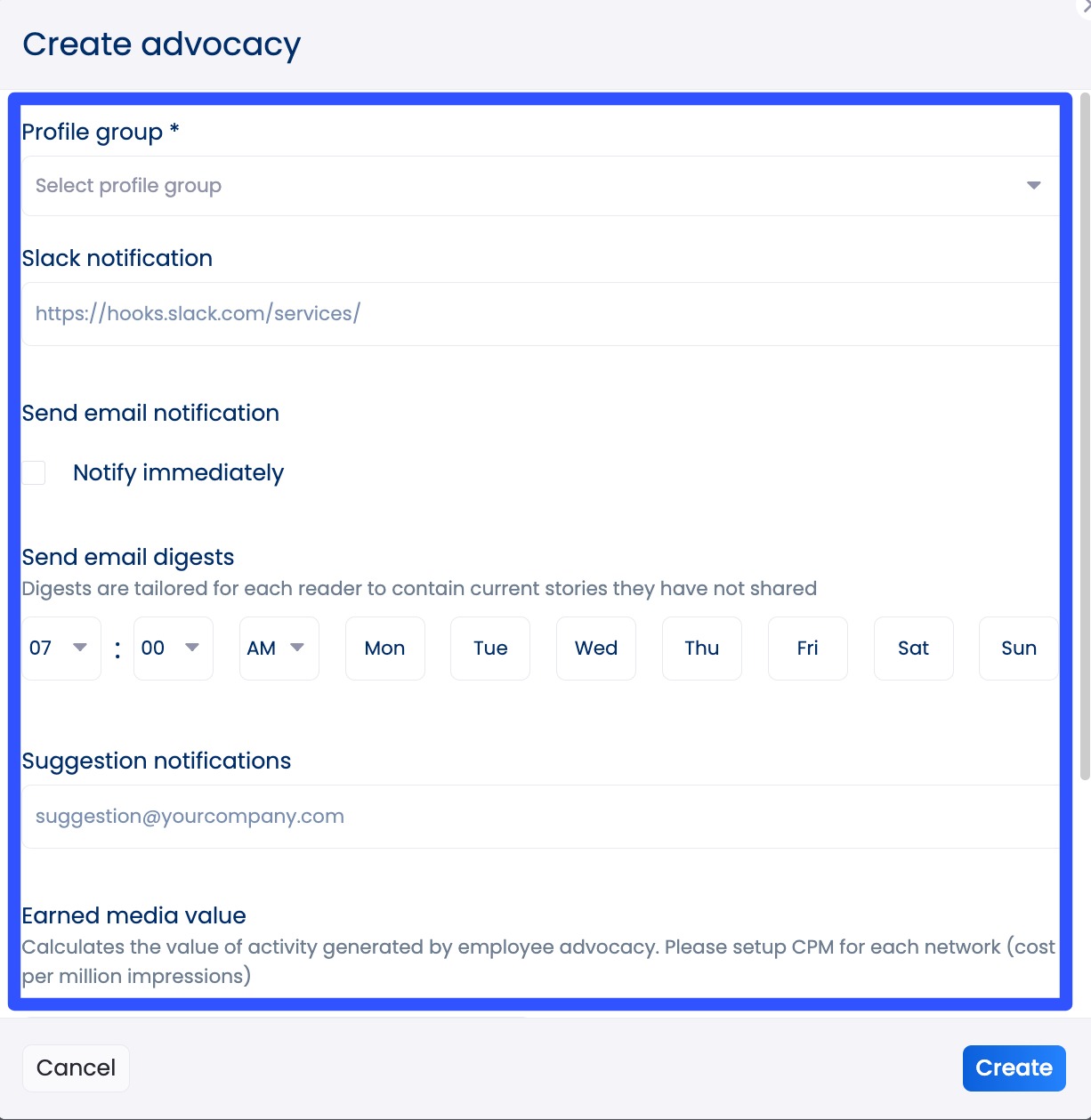The image size is (1091, 1120).
Task: Enable the Notify immediately checkbox
Action: pyautogui.click(x=33, y=472)
